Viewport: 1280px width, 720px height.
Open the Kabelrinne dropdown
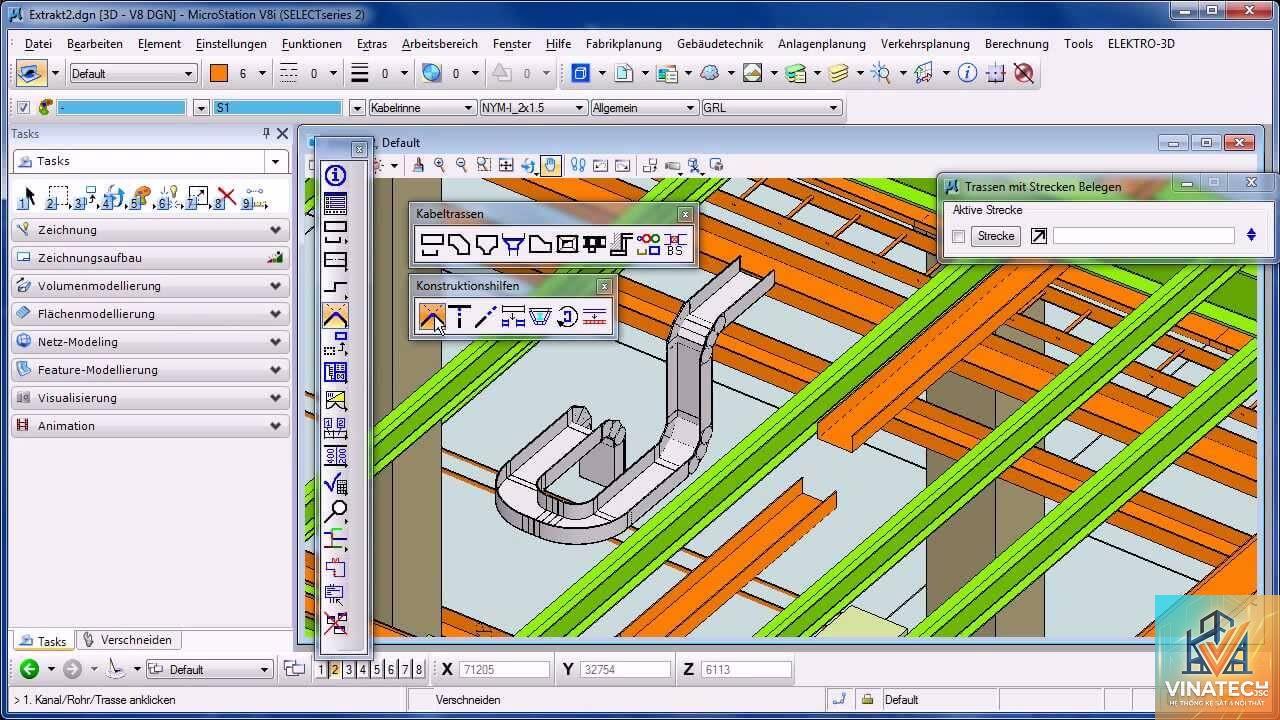point(422,108)
